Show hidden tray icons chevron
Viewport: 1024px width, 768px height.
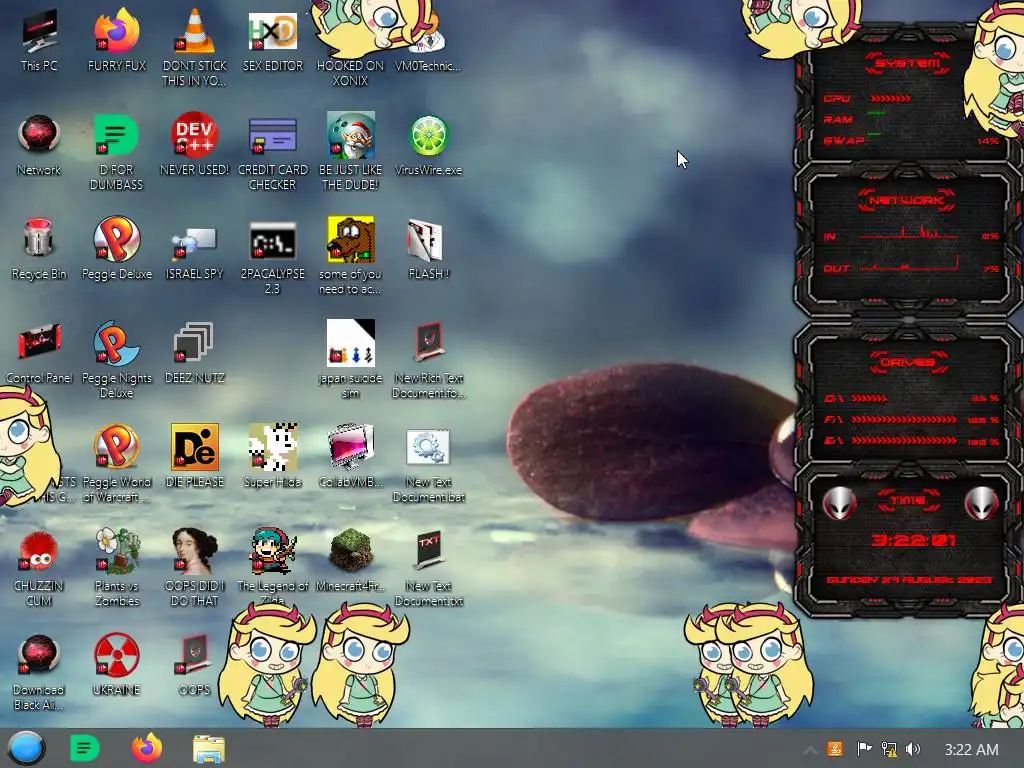click(x=809, y=750)
